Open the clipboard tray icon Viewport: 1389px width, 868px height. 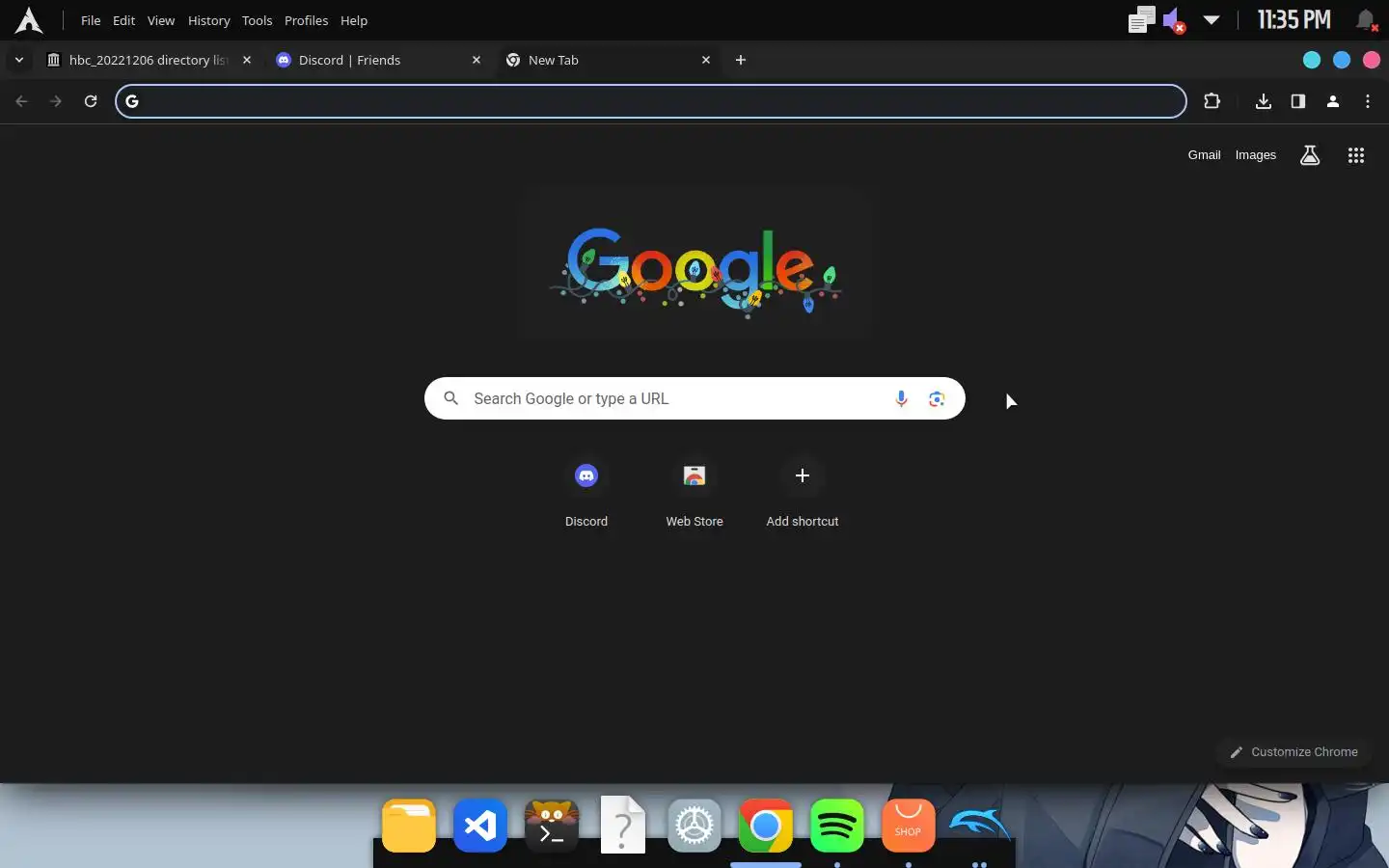coord(1141,20)
